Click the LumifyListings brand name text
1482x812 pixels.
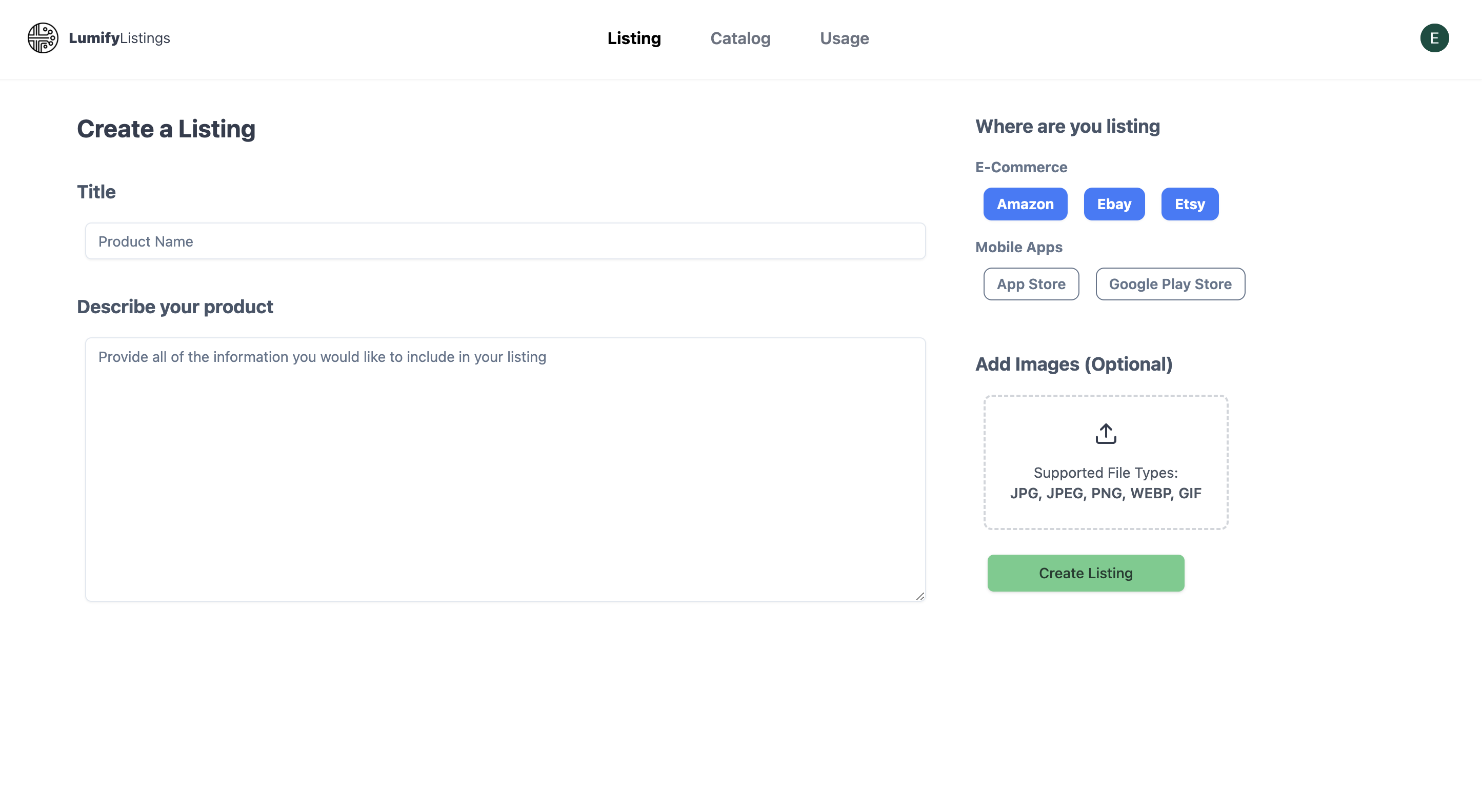point(119,38)
